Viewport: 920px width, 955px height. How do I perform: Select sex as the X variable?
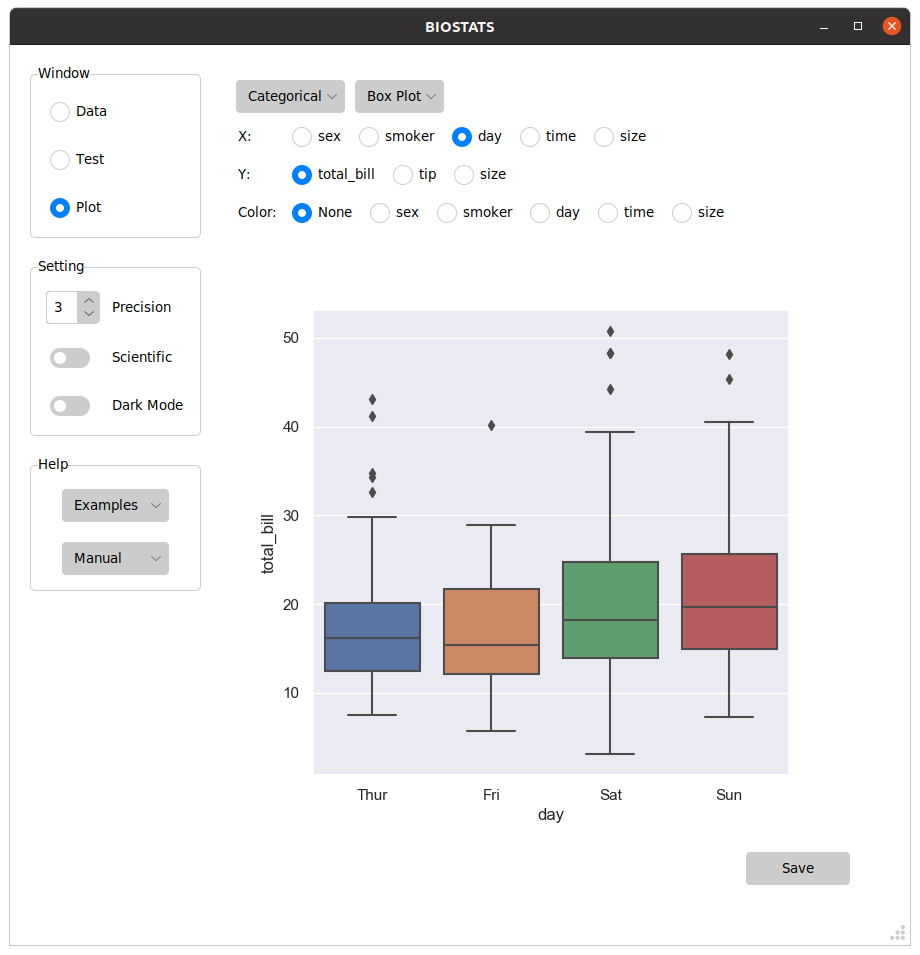pyautogui.click(x=301, y=136)
